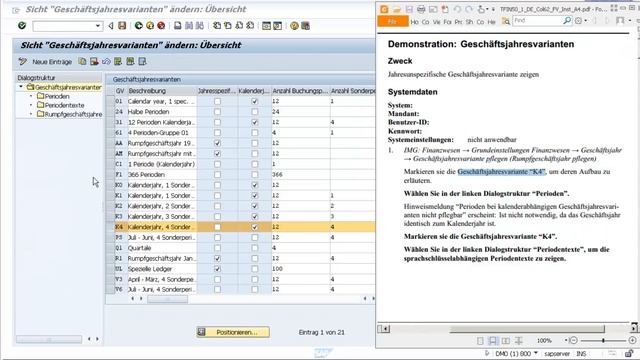Select continuous page view icon in PDF viewer
This screenshot has height=360, width=640.
[x=493, y=340]
